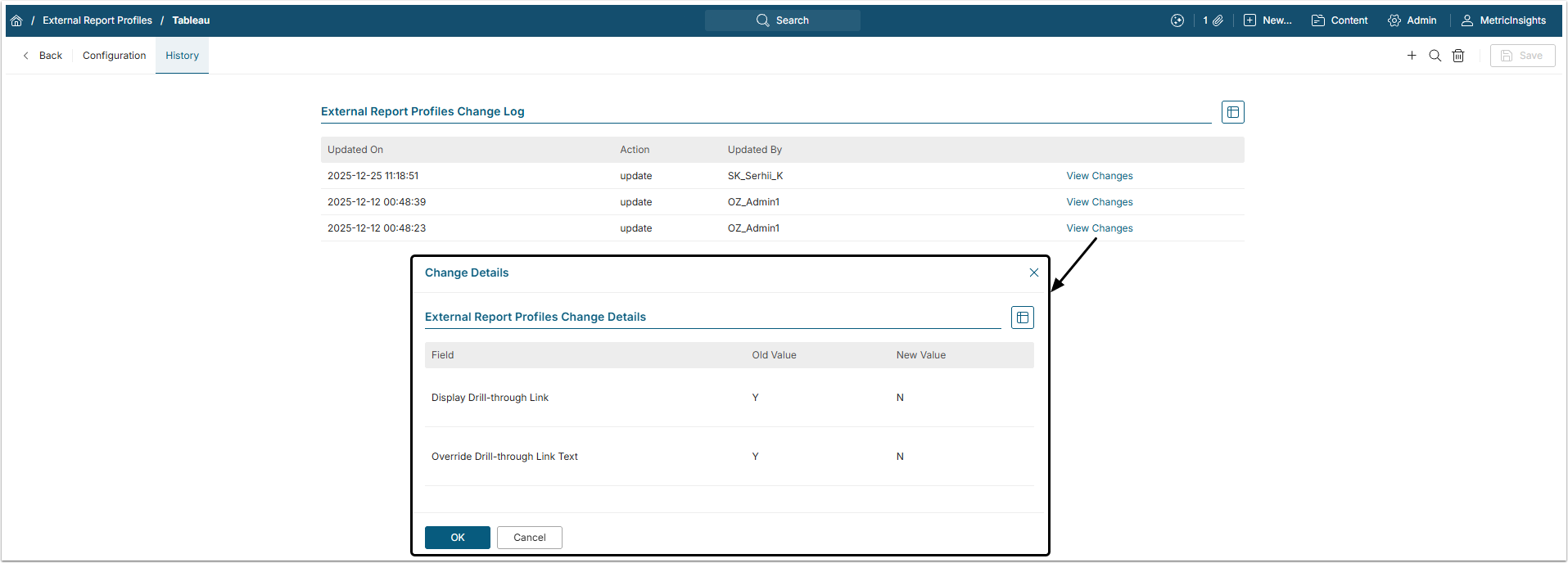The width and height of the screenshot is (1568, 563).
Task: Open table view icon for Change Log
Action: coord(1232,112)
